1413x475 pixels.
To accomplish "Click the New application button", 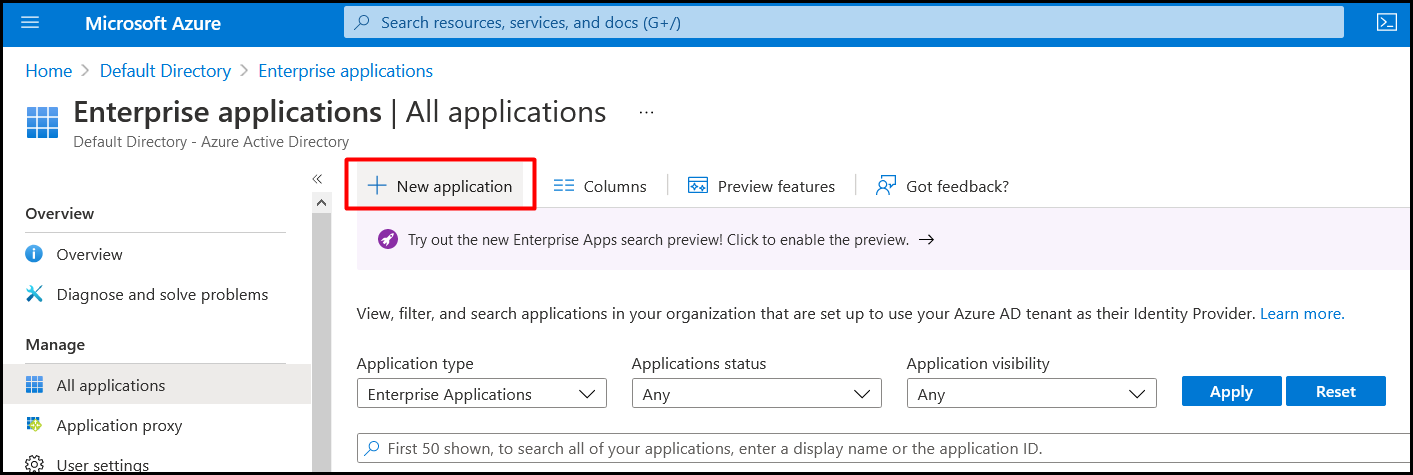I will coord(440,186).
